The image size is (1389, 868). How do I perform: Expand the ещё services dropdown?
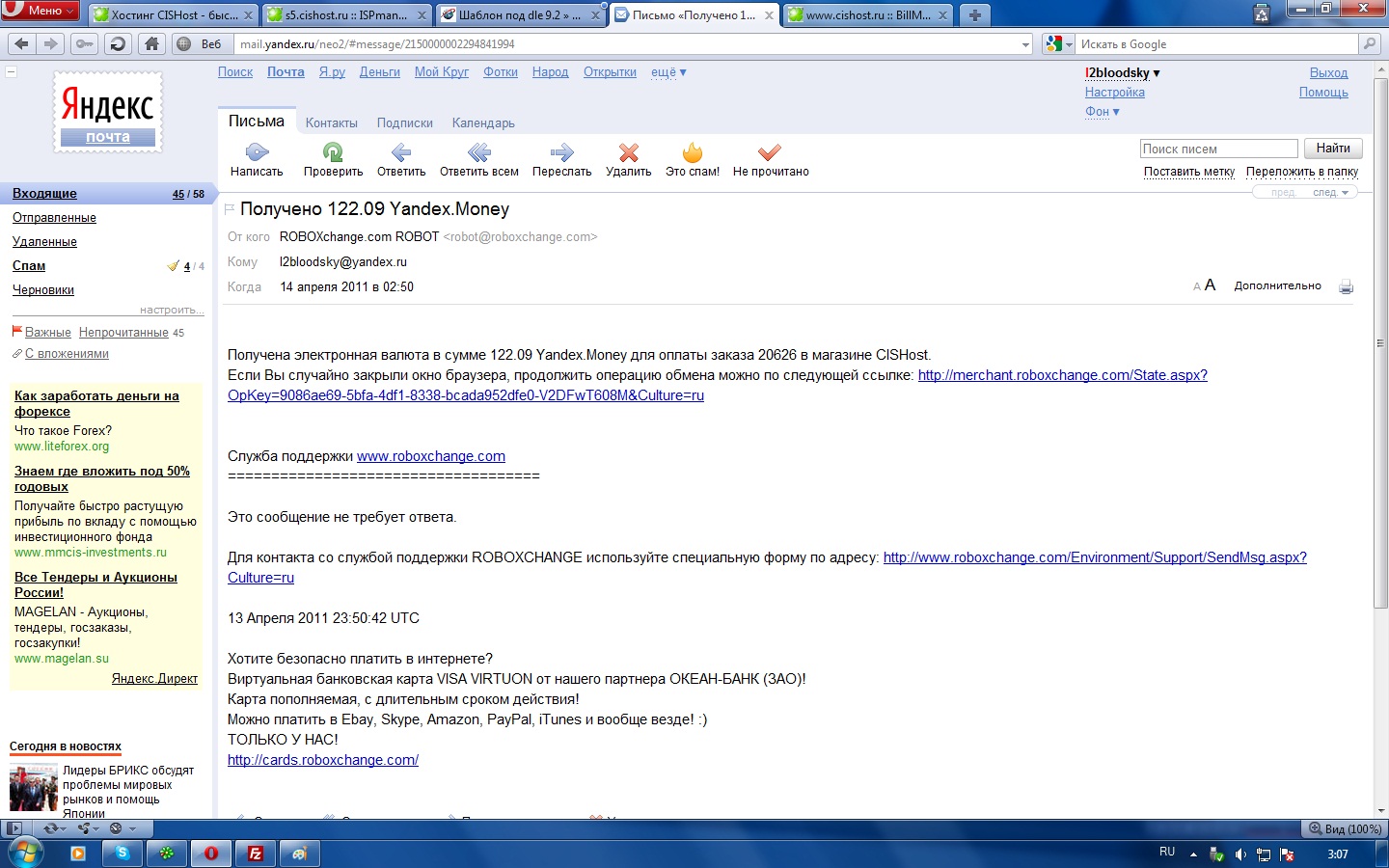pos(668,72)
